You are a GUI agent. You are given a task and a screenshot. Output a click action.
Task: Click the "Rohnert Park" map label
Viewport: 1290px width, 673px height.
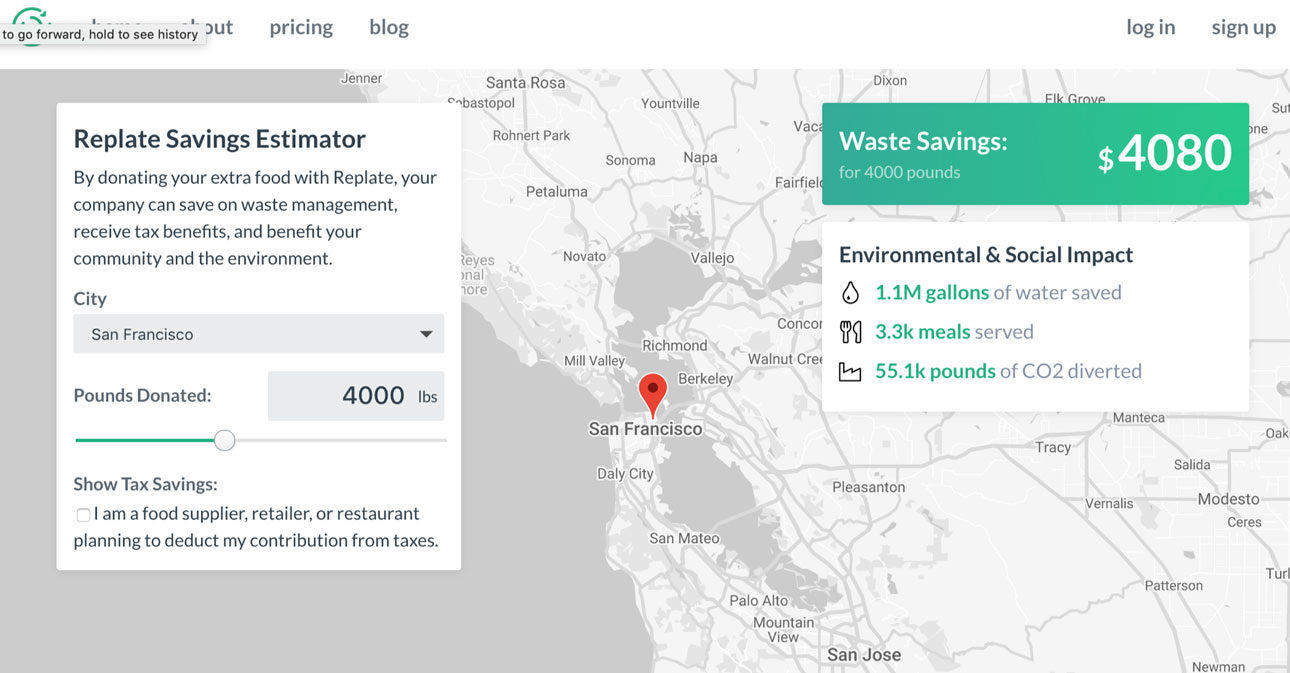coord(531,135)
